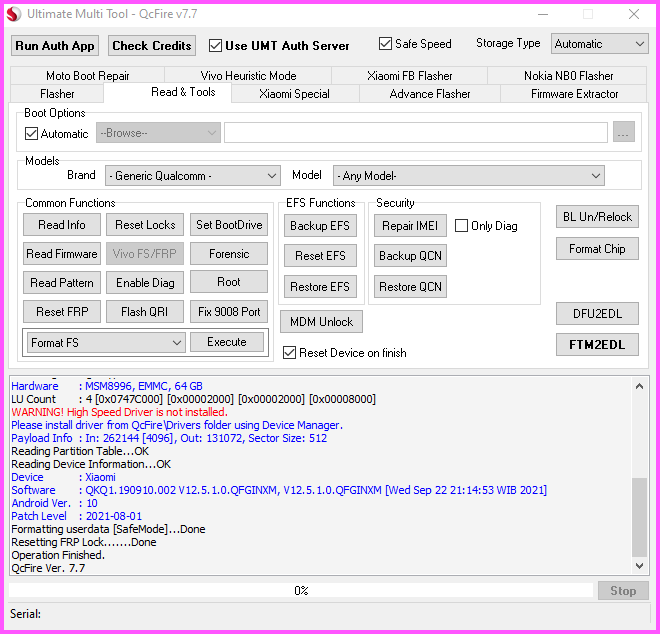The height and width of the screenshot is (634, 660).
Task: Open the Model dropdown Any Model
Action: coord(468,176)
